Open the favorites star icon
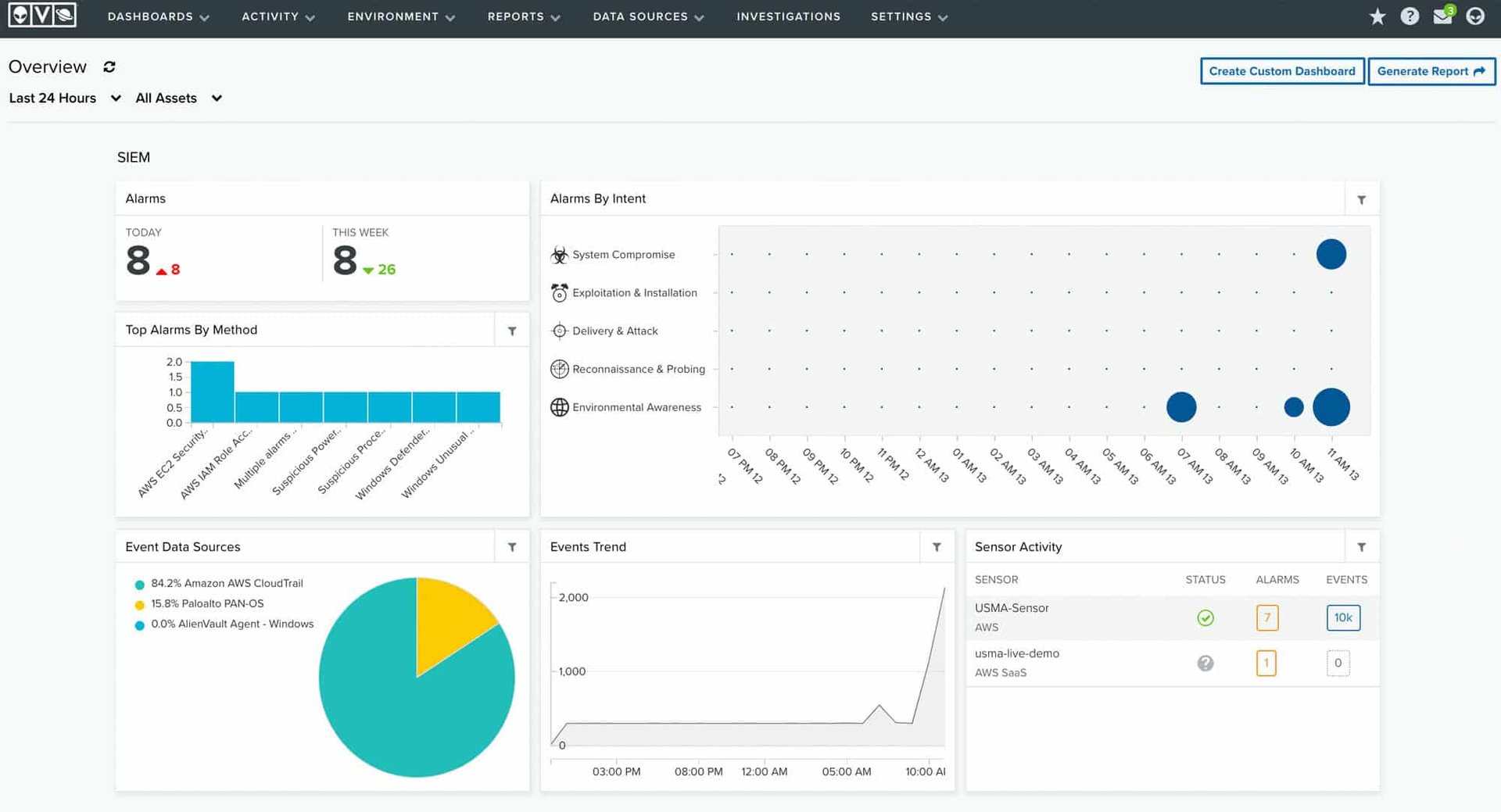Image resolution: width=1501 pixels, height=812 pixels. (x=1377, y=16)
